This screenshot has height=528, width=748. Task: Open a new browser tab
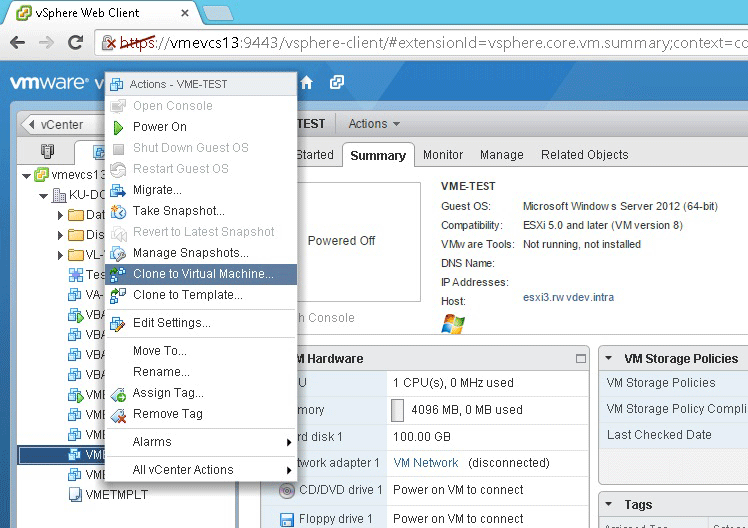(218, 14)
